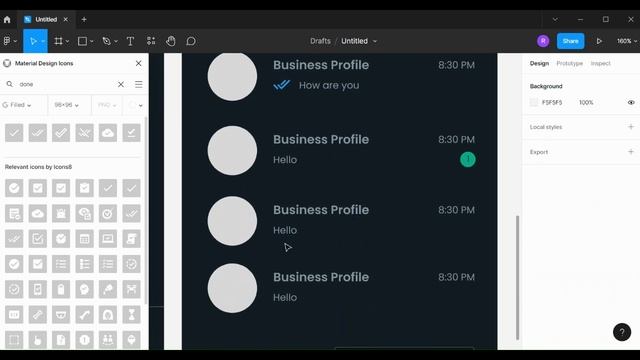Insert the single check 'done' icon
This screenshot has width=640, height=360.
click(x=14, y=133)
